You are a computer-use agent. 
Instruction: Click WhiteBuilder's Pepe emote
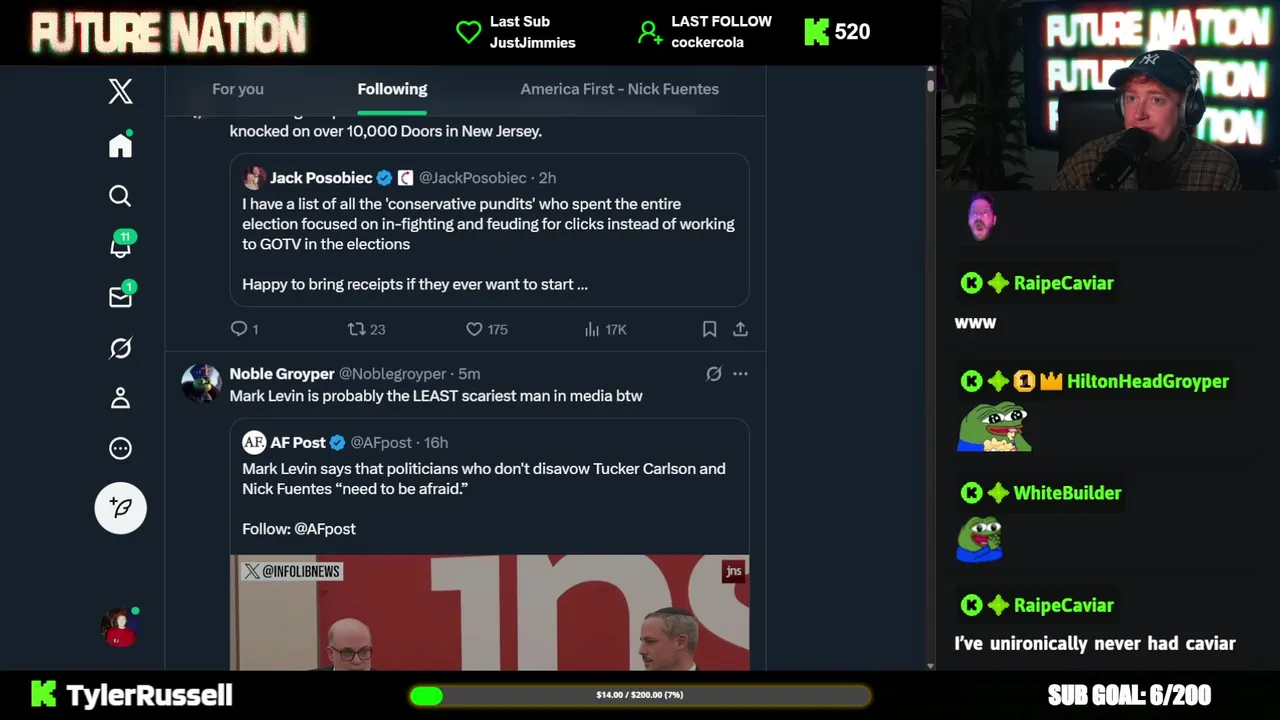[980, 539]
